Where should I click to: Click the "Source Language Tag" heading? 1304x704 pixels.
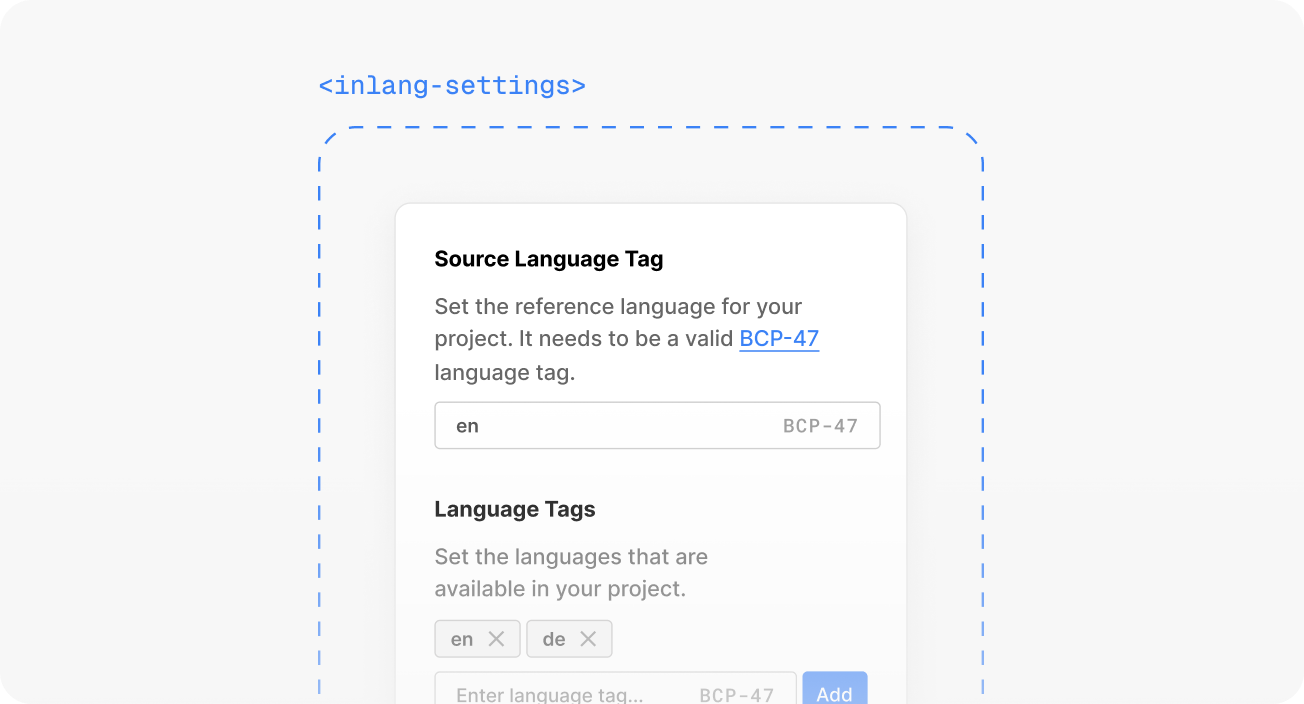pos(548,258)
